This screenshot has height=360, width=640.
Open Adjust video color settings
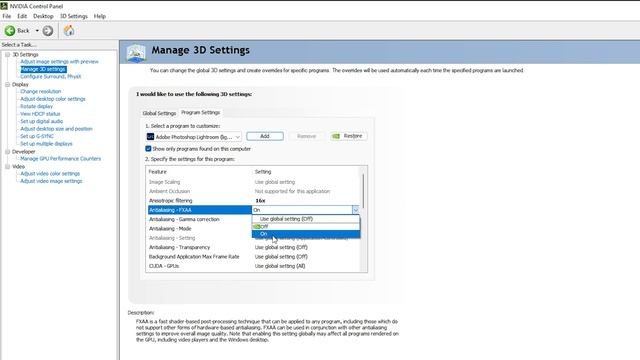pos(50,173)
